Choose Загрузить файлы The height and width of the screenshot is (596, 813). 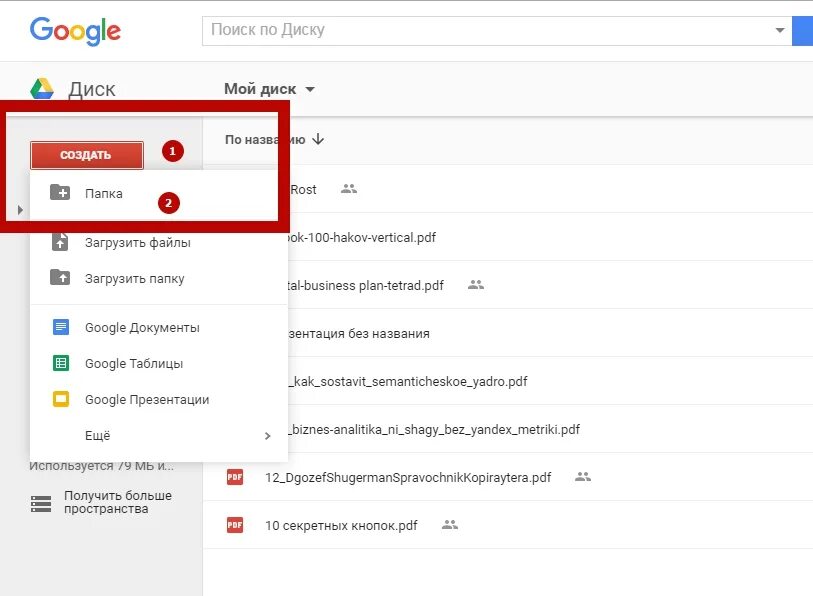point(159,242)
